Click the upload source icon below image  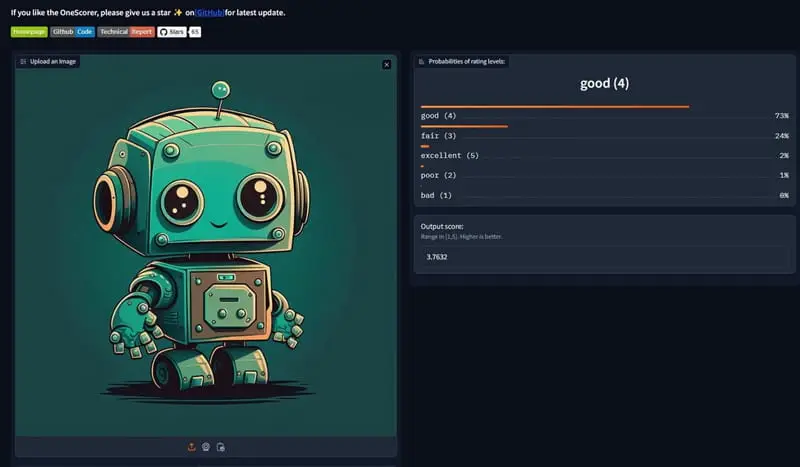[191, 447]
